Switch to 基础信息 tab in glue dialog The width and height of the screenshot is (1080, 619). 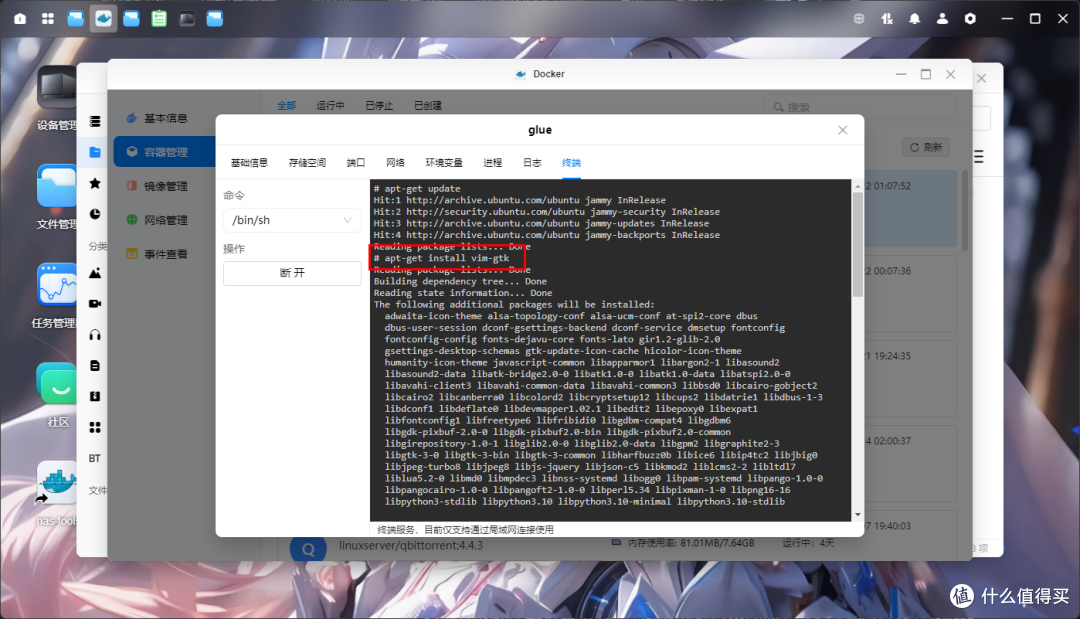pos(249,163)
